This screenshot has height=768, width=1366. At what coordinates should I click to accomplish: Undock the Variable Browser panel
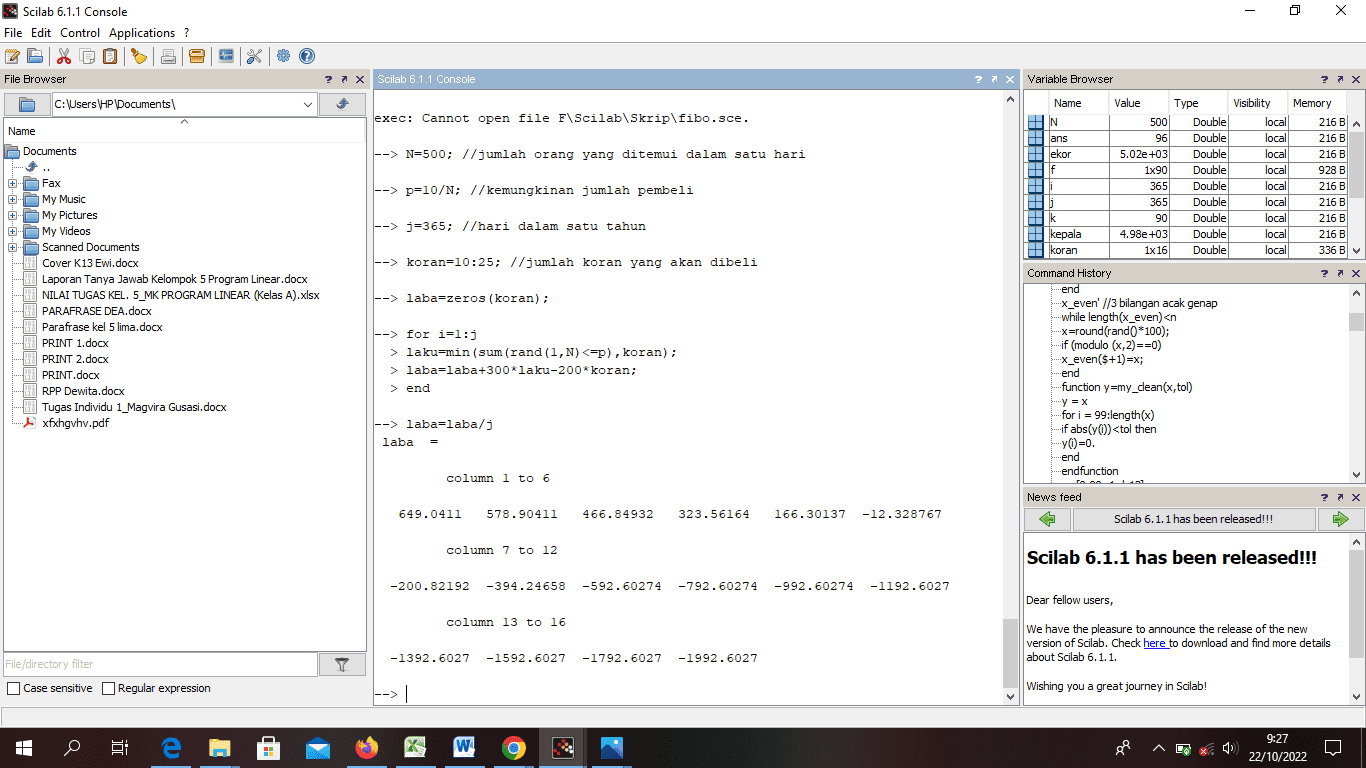(1341, 79)
